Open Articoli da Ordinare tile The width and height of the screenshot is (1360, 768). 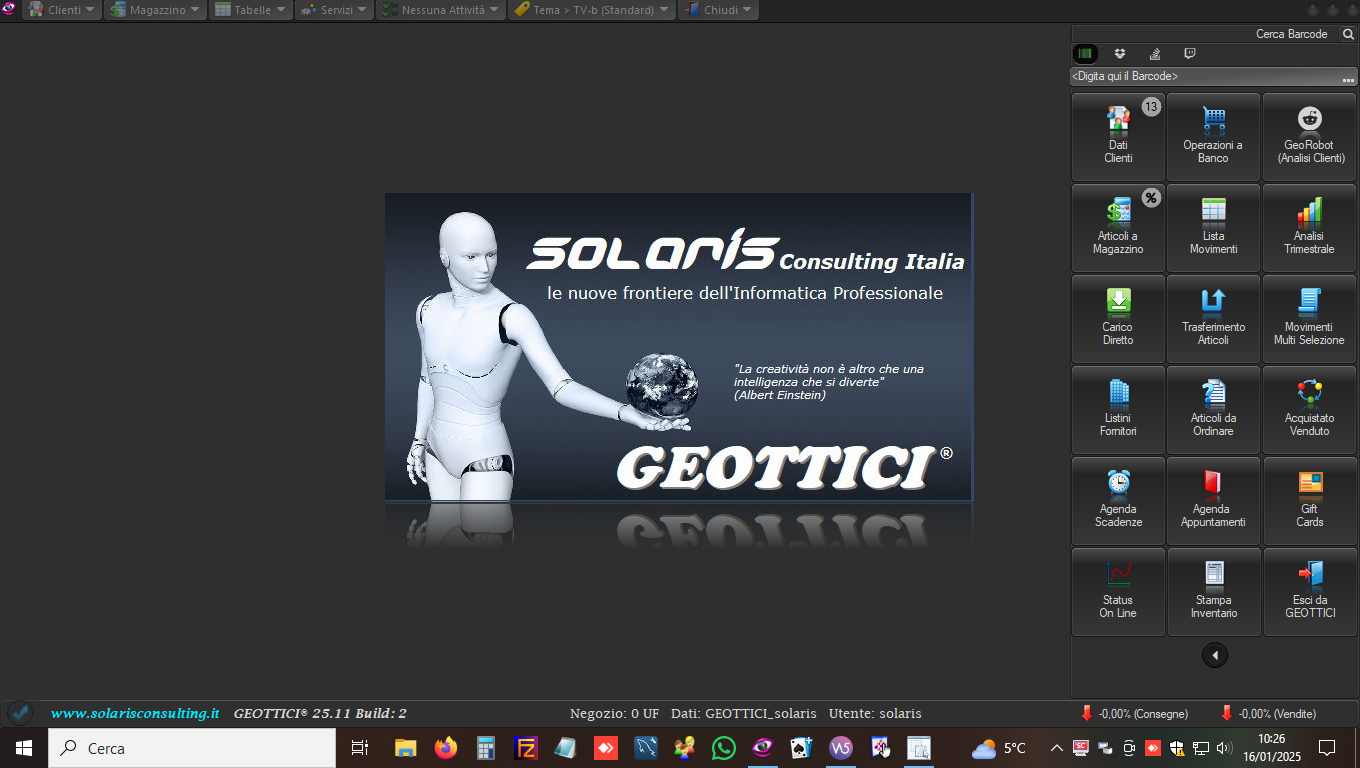tap(1213, 410)
